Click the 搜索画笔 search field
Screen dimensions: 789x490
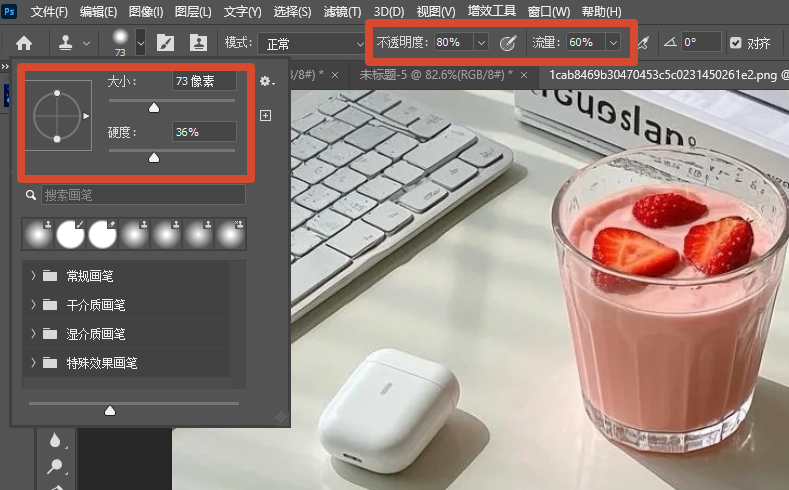point(143,195)
